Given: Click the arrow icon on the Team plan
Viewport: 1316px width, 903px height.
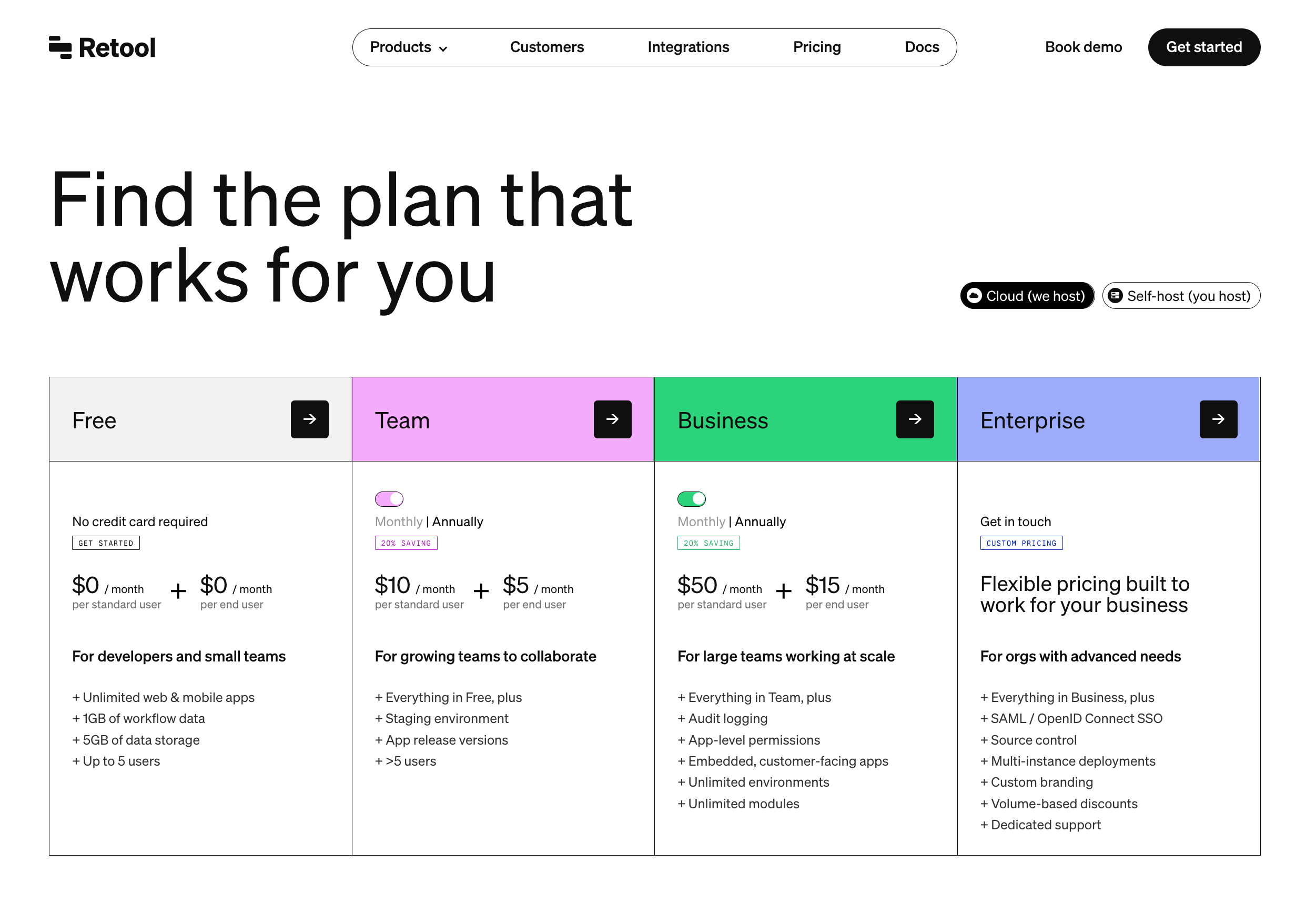Looking at the screenshot, I should tap(612, 419).
